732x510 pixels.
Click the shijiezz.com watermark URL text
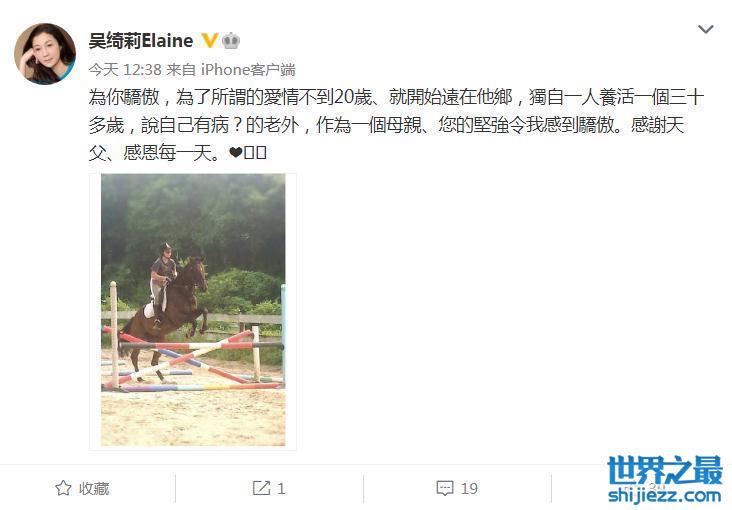(665, 495)
